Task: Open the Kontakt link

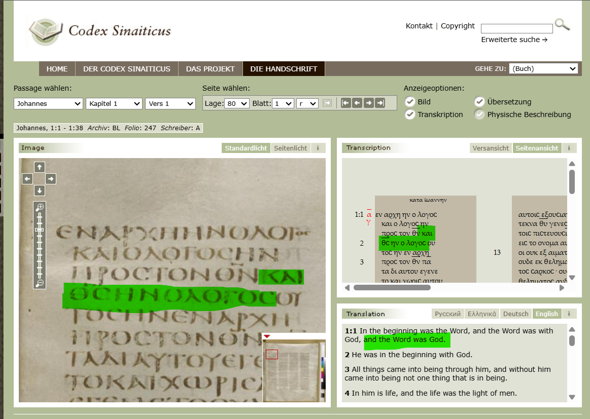Action: 419,26
